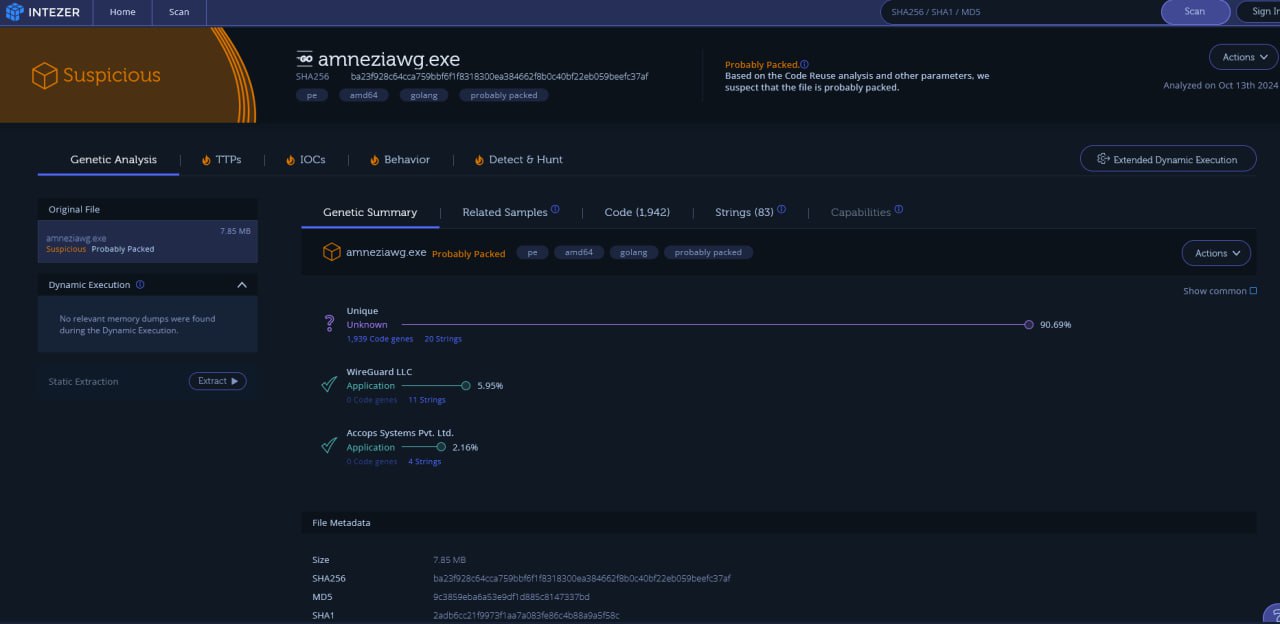The height and width of the screenshot is (624, 1280).
Task: Click the checkmark icon for WireGuard LLC
Action: [x=329, y=385]
